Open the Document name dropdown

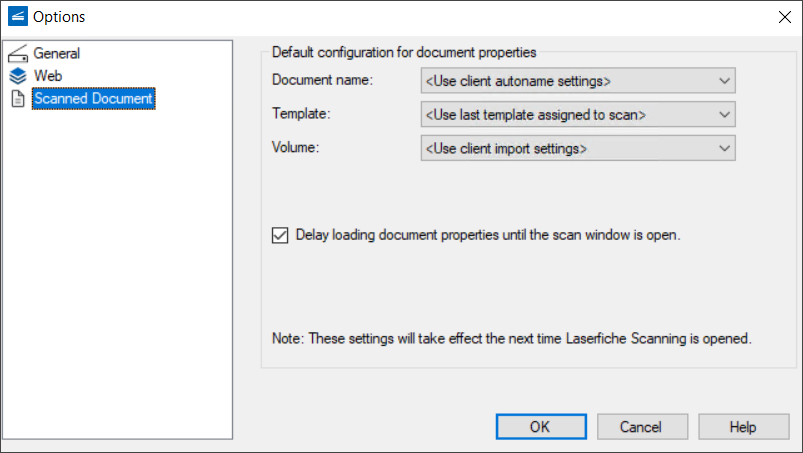pos(578,81)
